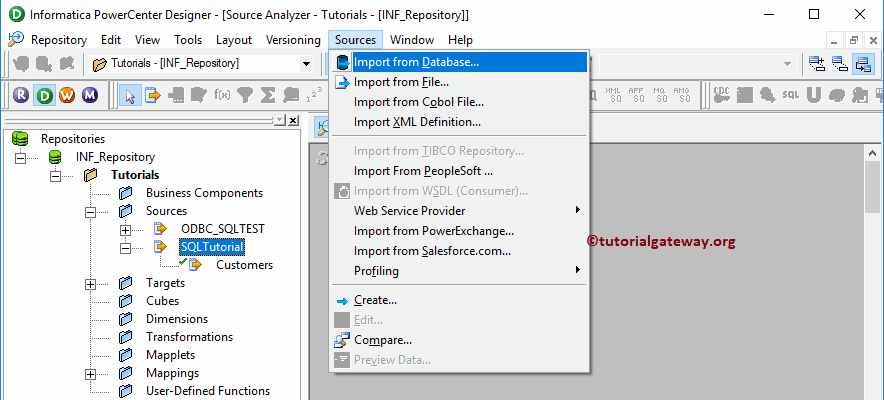
Task: Expand the ODBC_SQLTEST node
Action: pyautogui.click(x=125, y=230)
